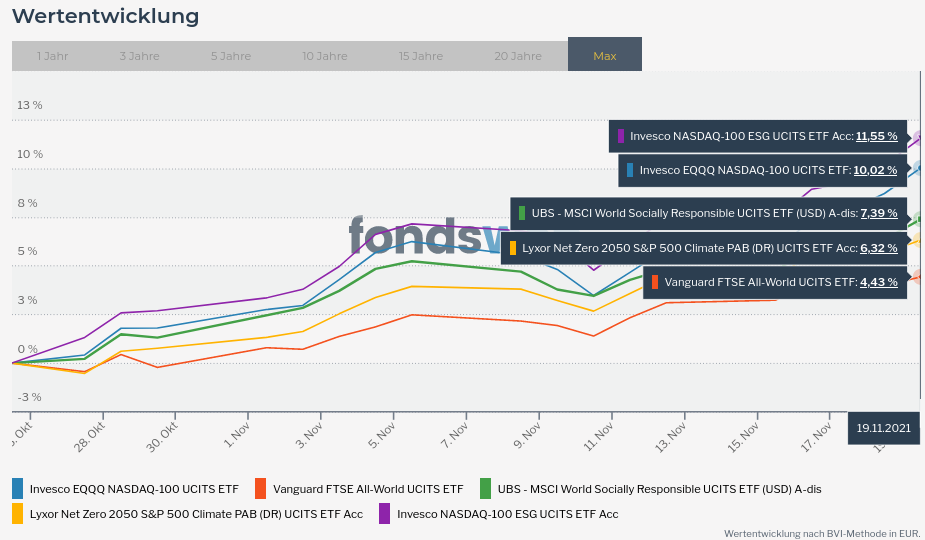Choose the 10 Jahre time range
Screen dimensions: 925x540
[x=325, y=56]
